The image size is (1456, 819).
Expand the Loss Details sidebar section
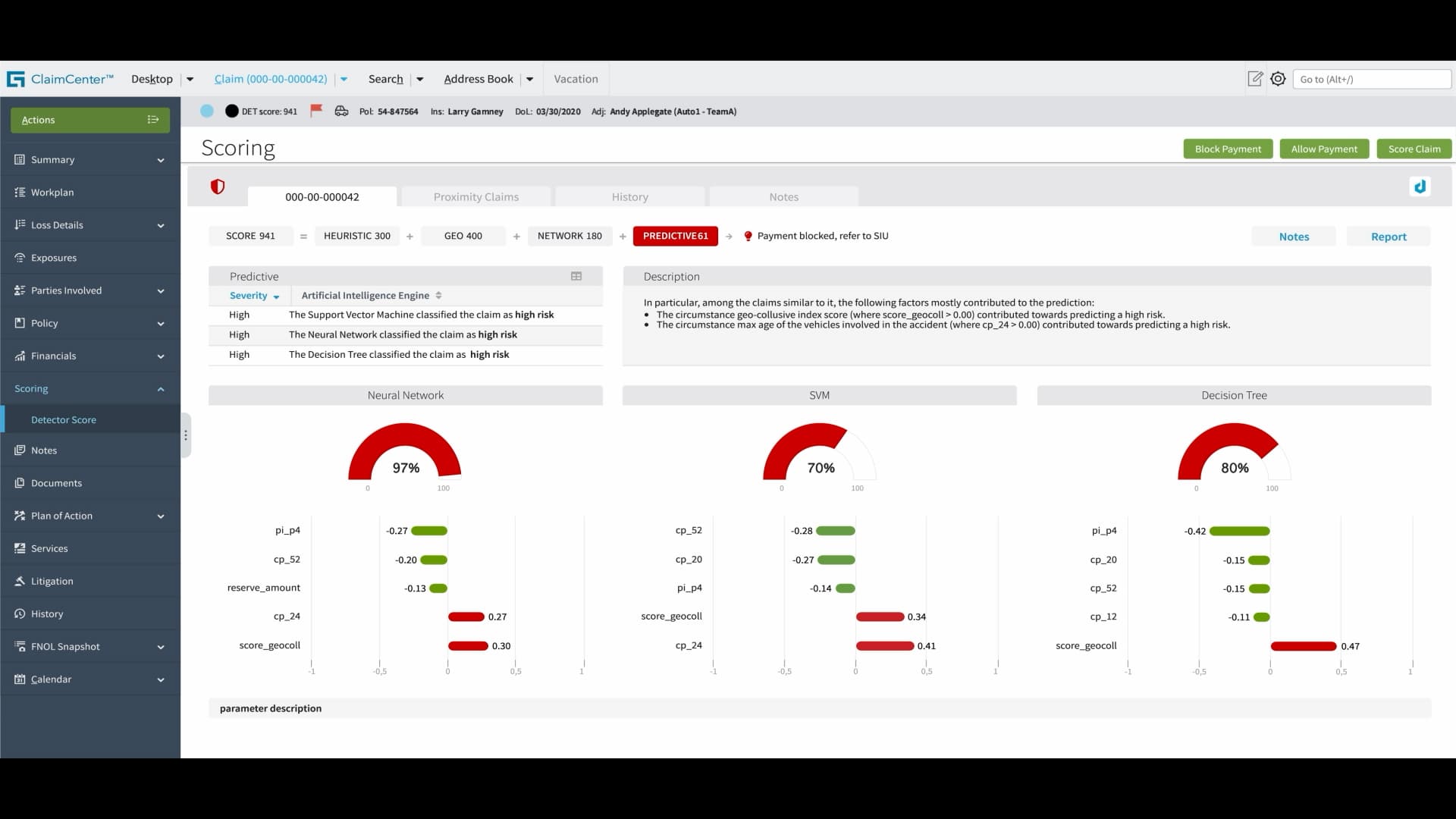click(x=161, y=225)
